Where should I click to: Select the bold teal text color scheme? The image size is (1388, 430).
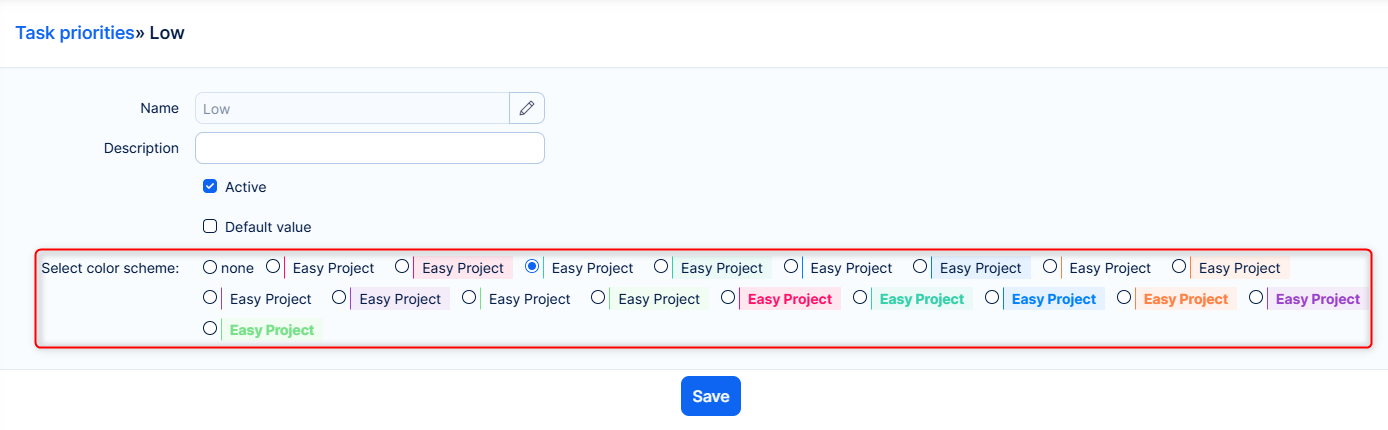pos(860,298)
